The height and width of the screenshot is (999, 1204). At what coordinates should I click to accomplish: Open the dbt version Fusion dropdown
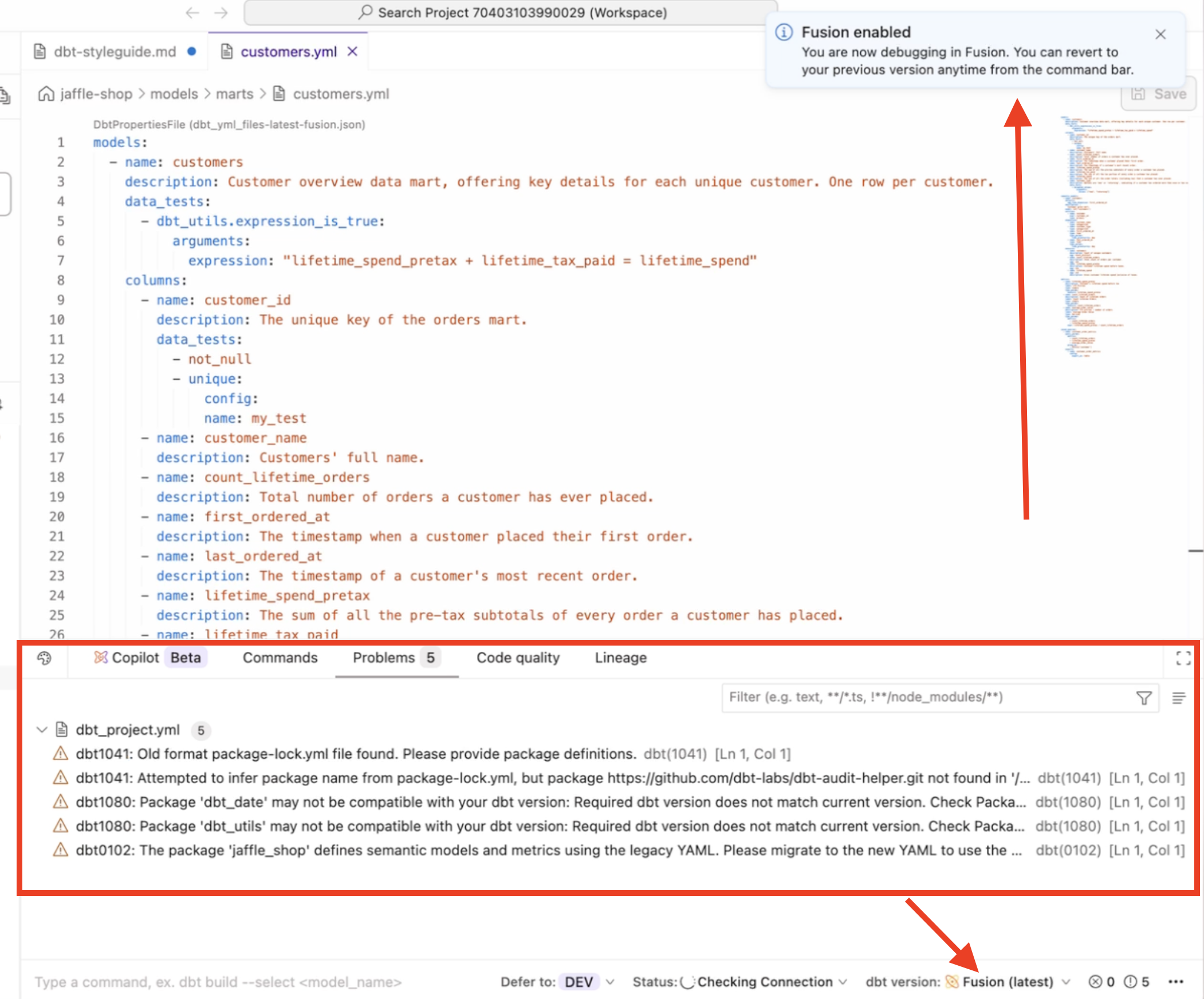pyautogui.click(x=1009, y=982)
